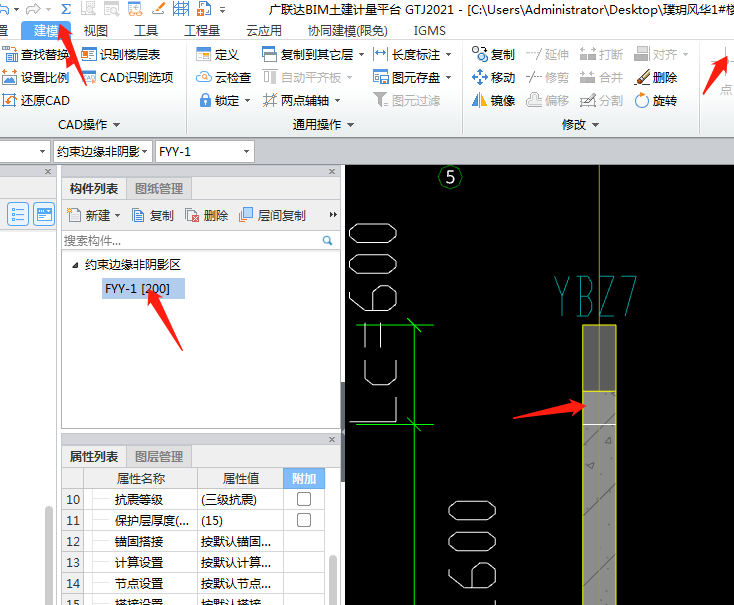
Task: Click 查找替换 tool
Action: point(37,55)
